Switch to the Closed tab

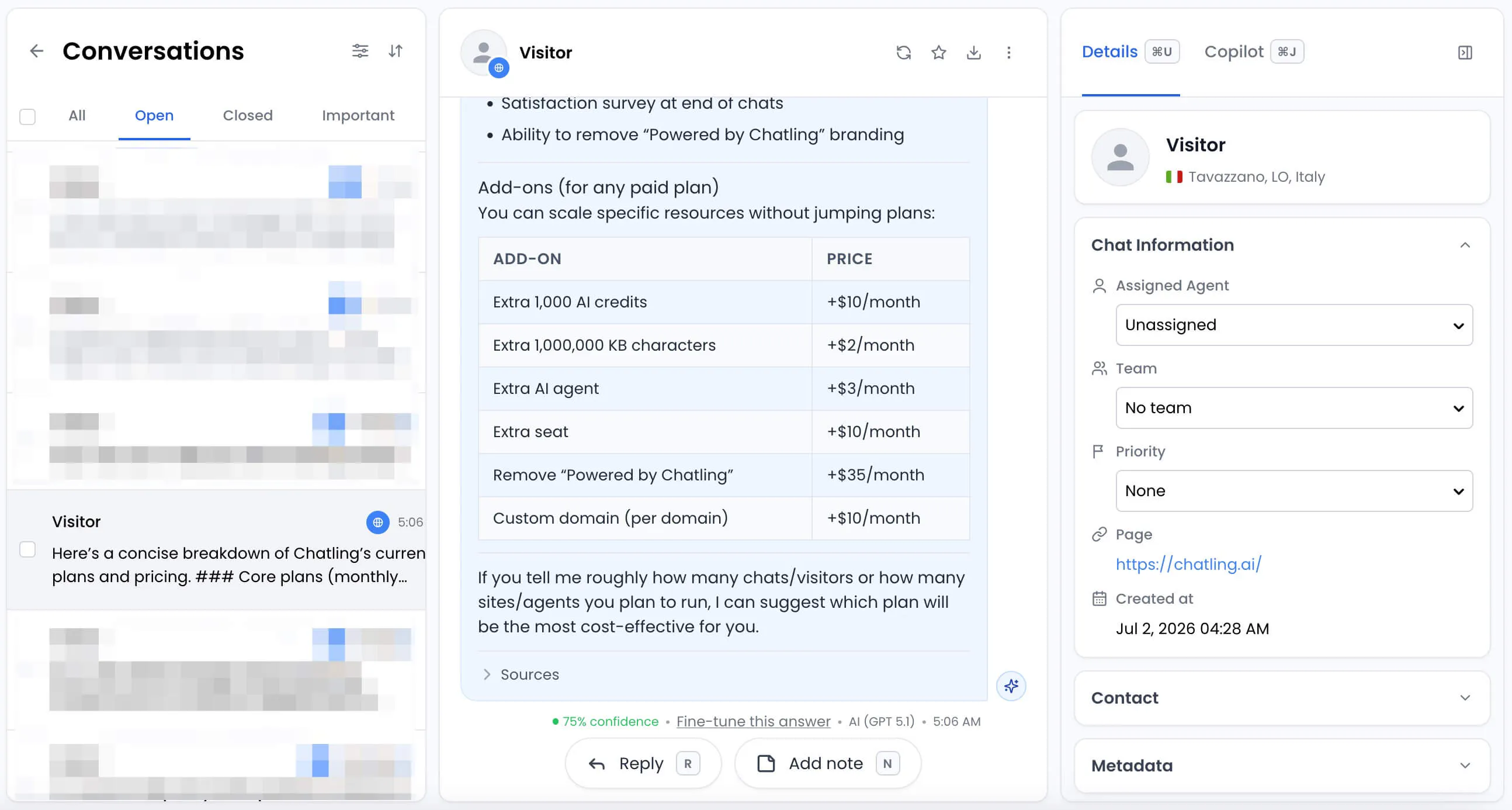click(248, 116)
